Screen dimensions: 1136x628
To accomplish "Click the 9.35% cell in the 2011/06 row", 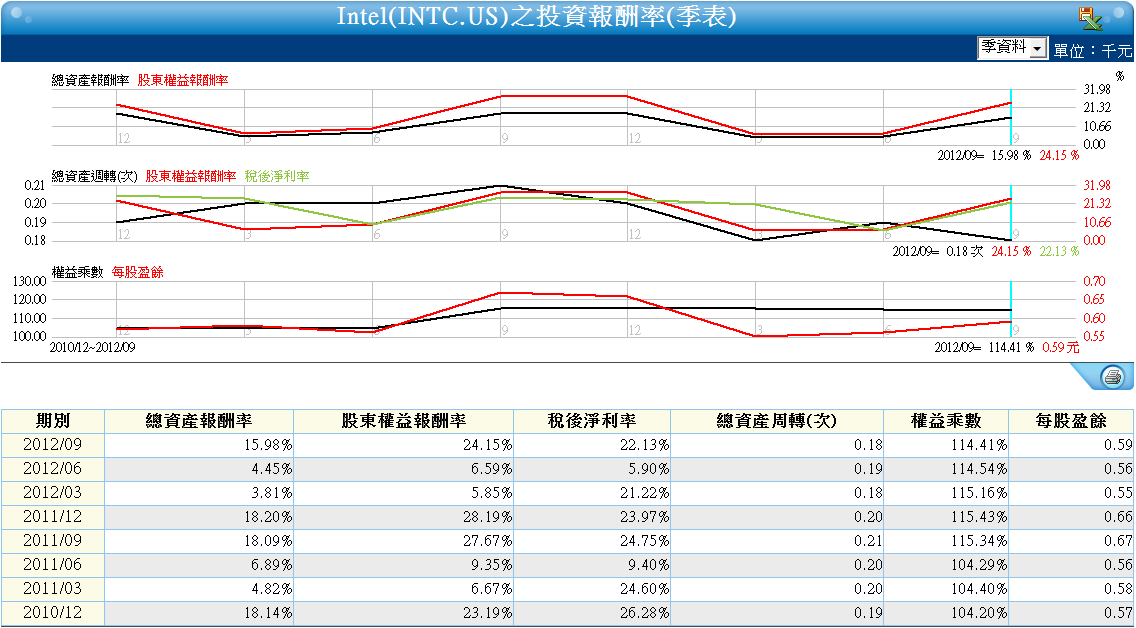I will point(404,565).
